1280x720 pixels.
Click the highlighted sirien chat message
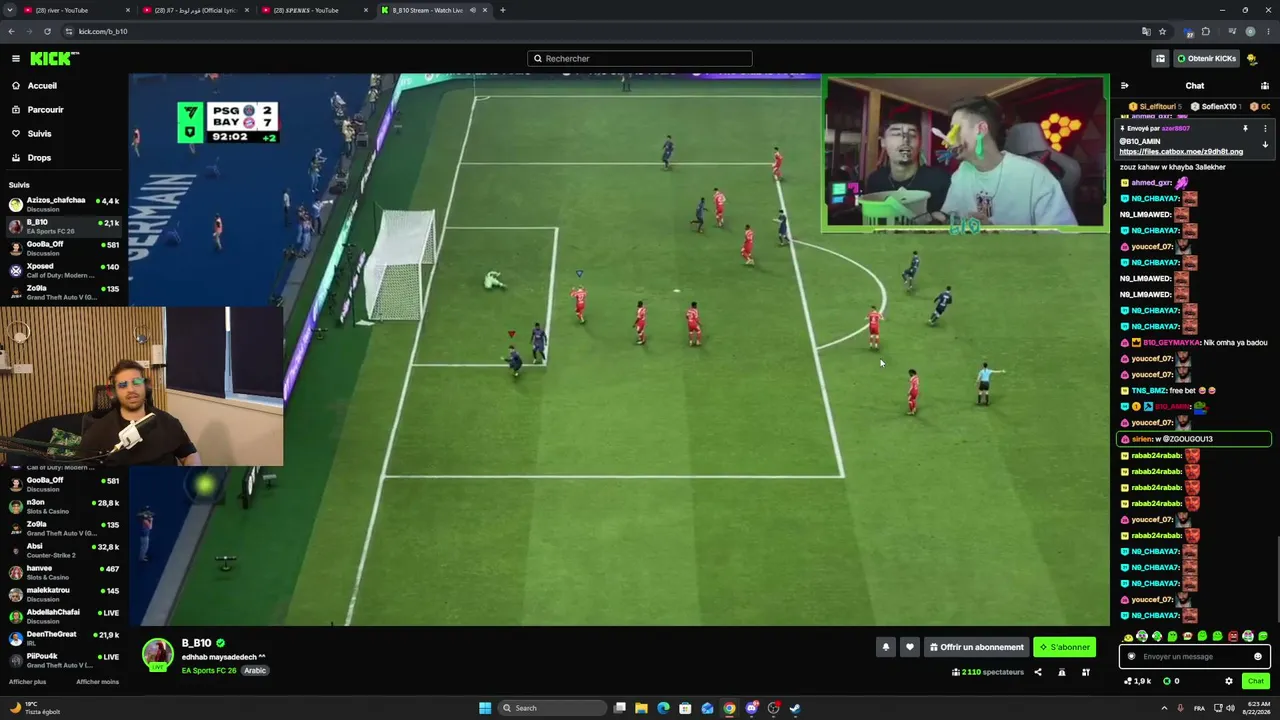1194,439
